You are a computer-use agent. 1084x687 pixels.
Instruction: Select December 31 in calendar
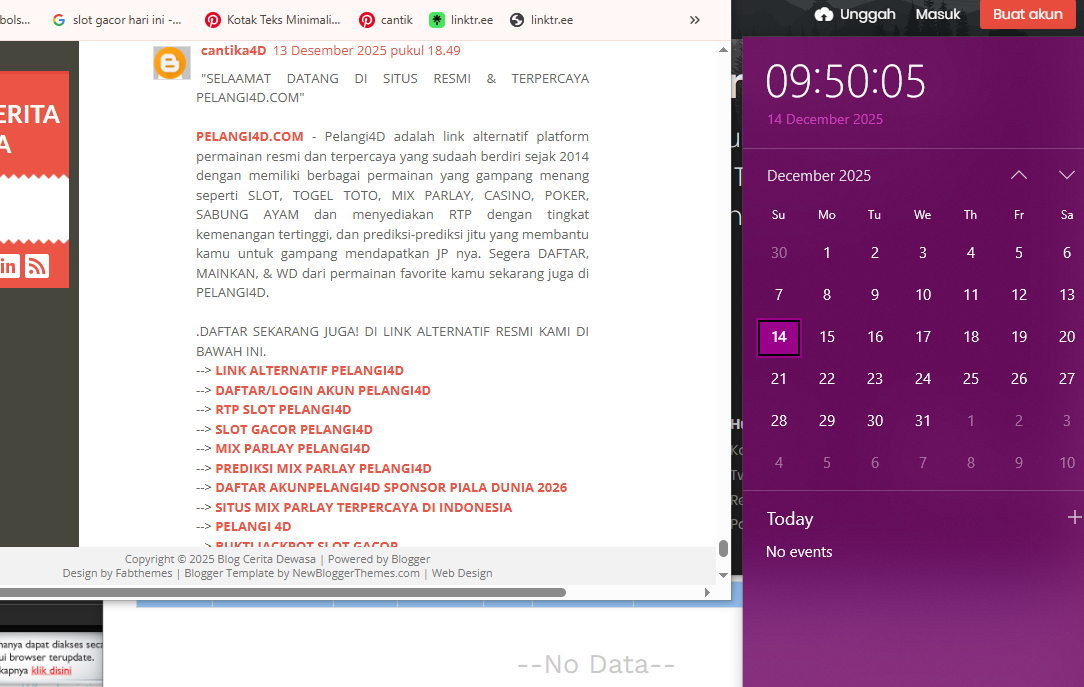[x=923, y=421]
